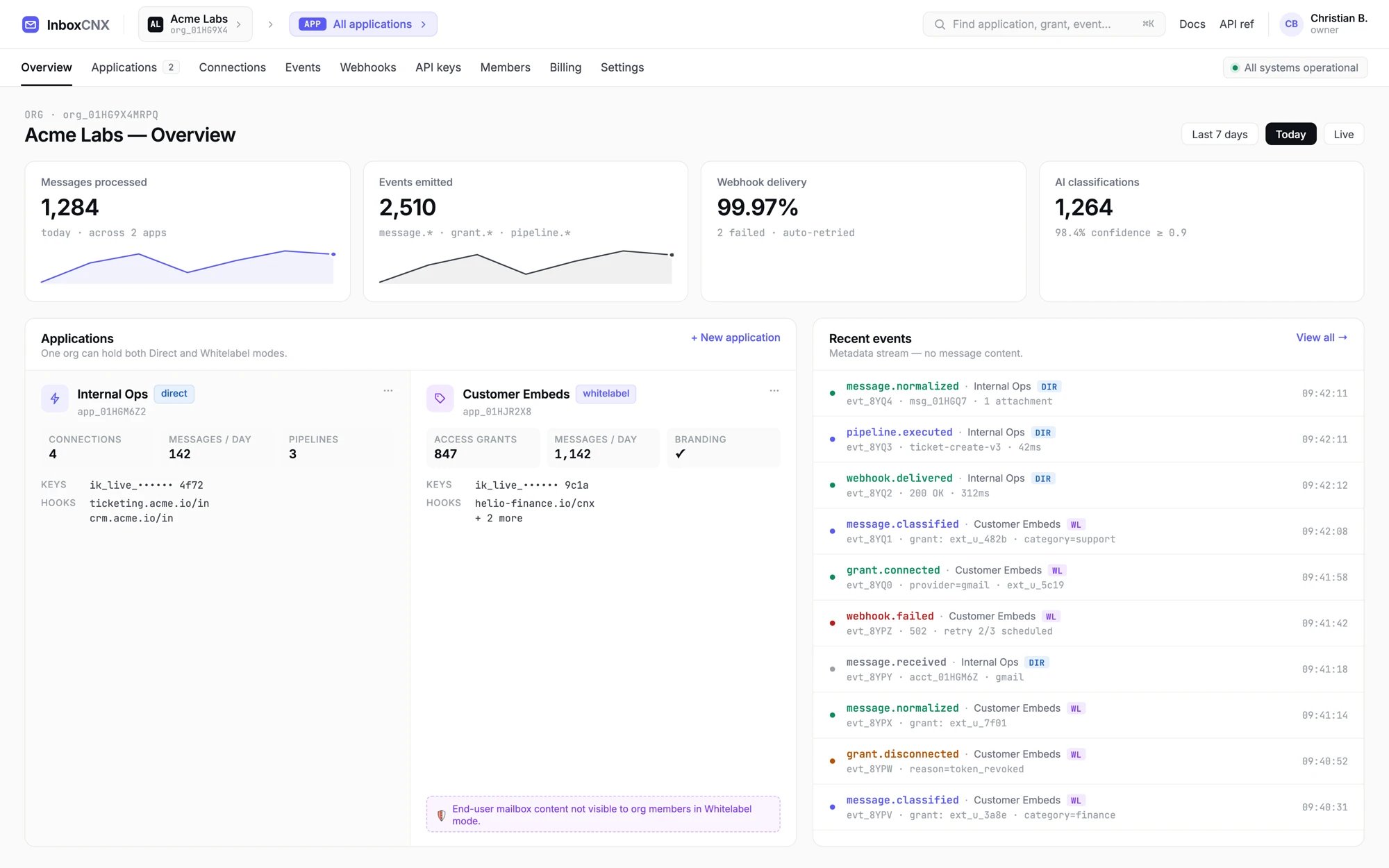Open the AI classifications card
The width and height of the screenshot is (1389, 868).
click(1201, 231)
